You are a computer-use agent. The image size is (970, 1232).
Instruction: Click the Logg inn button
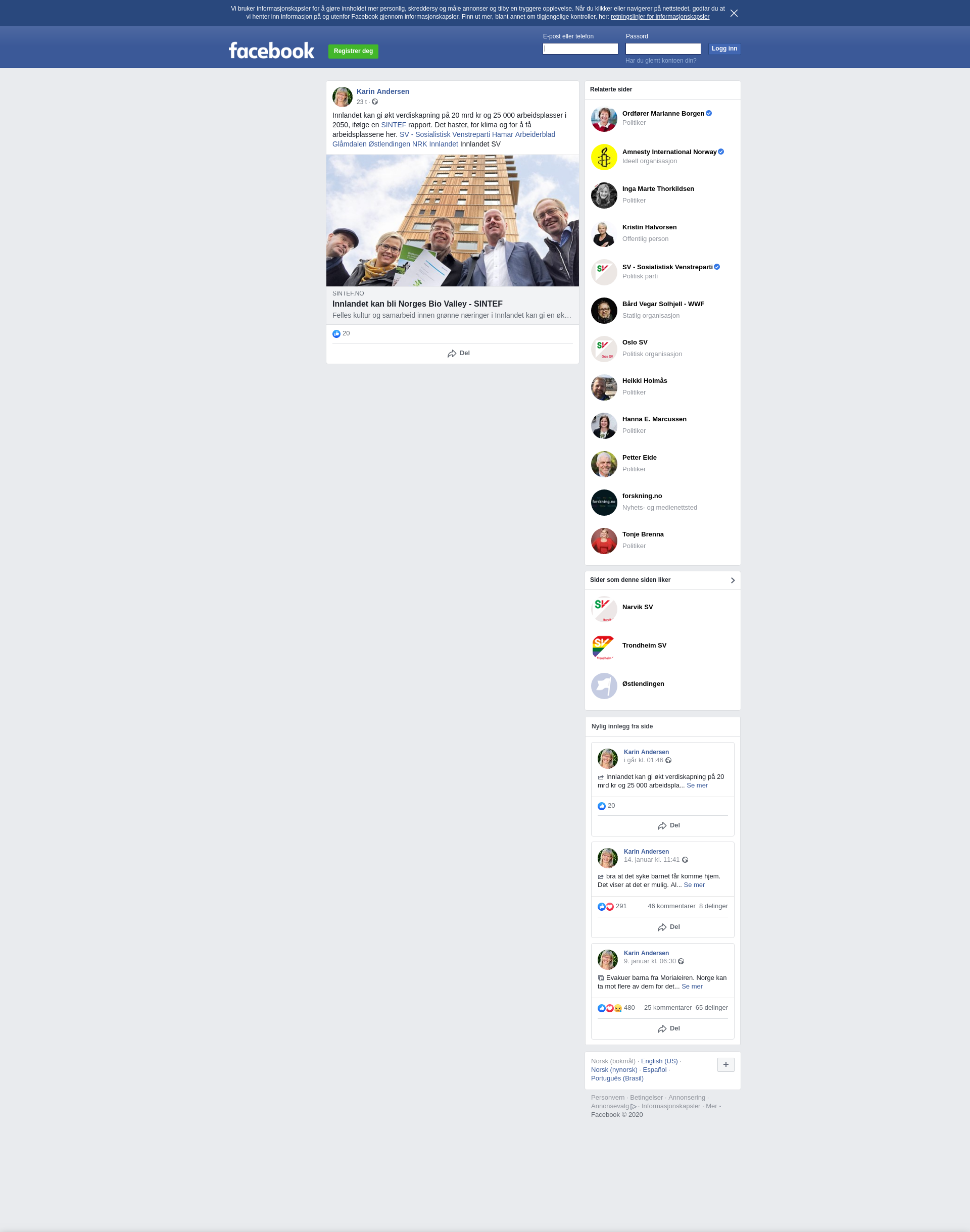point(724,49)
